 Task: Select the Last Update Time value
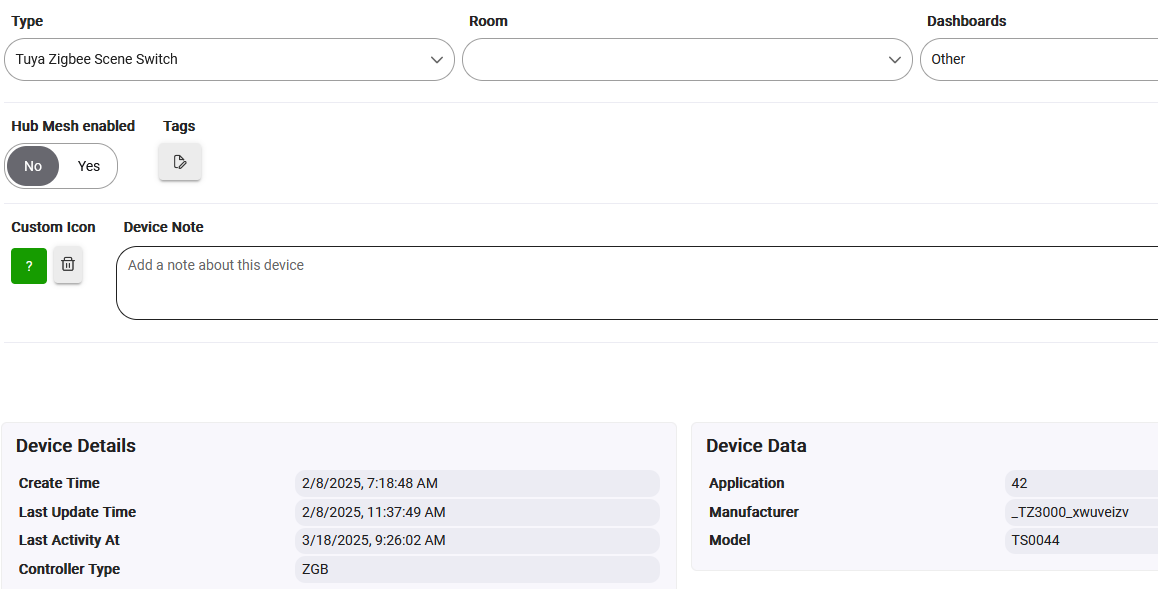pyautogui.click(x=477, y=512)
